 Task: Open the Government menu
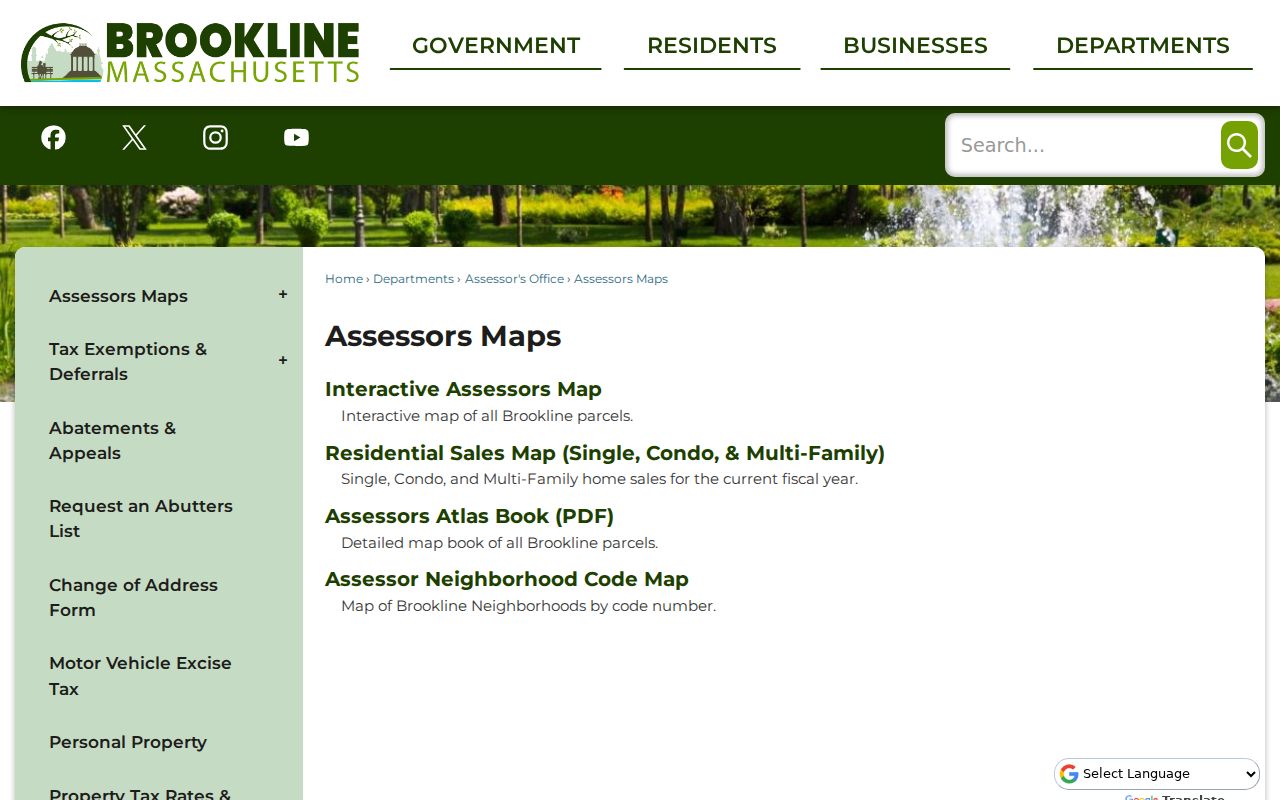click(x=496, y=46)
